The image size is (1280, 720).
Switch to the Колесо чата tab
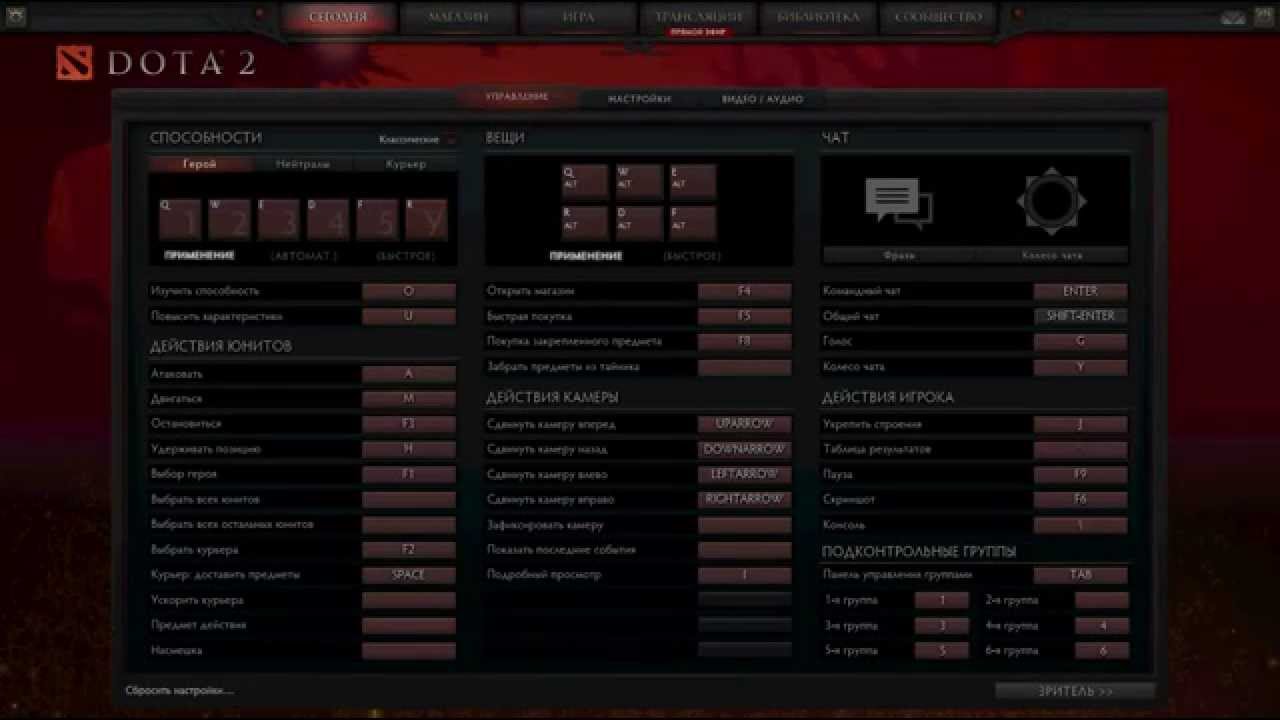tap(1052, 255)
